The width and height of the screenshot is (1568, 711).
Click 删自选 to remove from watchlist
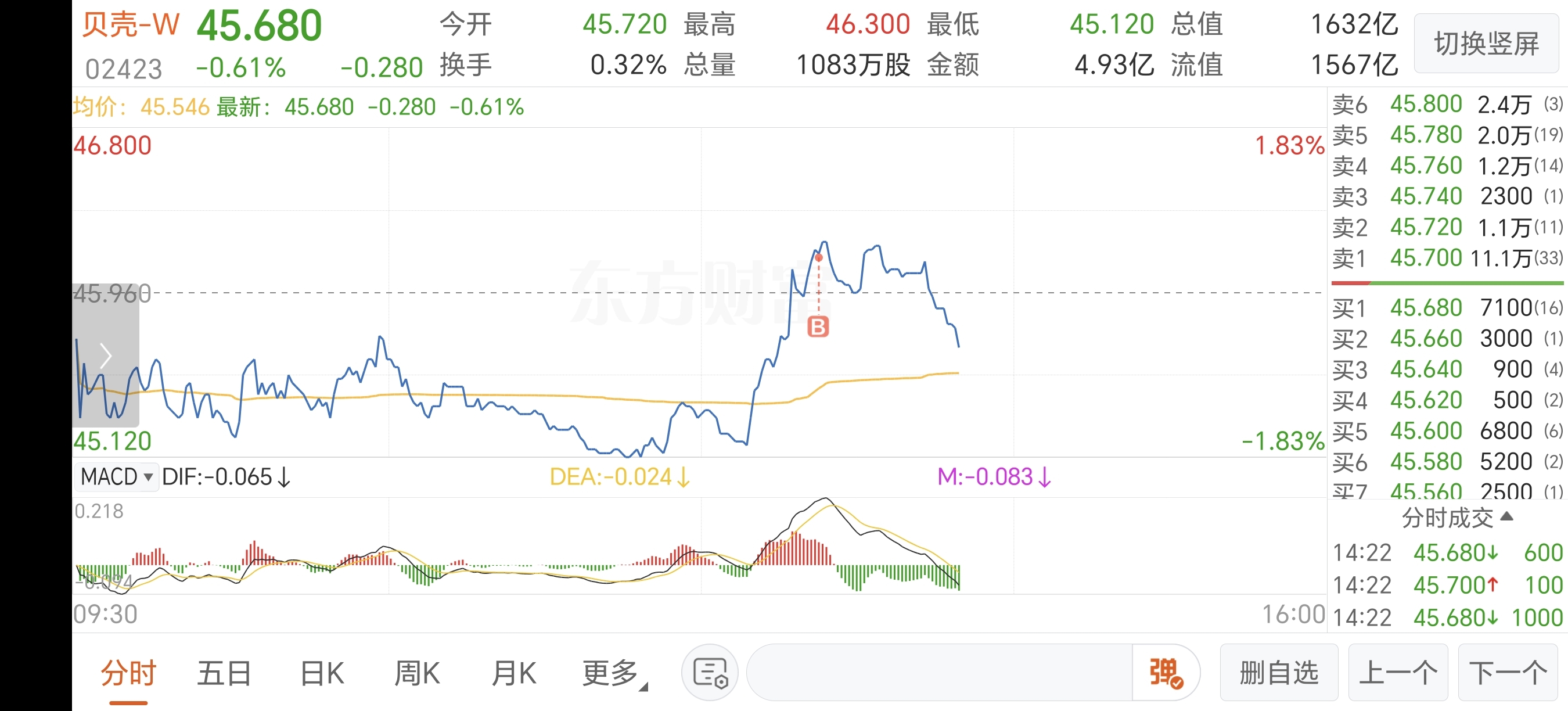[x=1279, y=673]
